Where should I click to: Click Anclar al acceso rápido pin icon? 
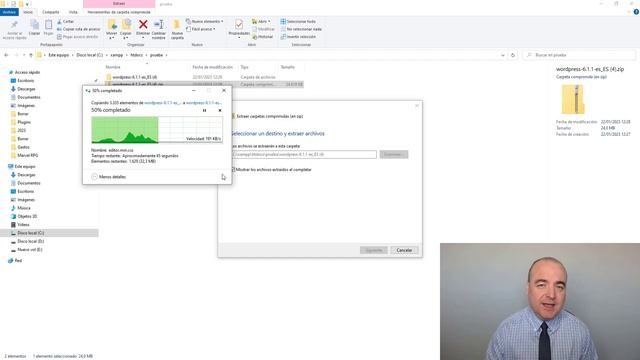(x=14, y=25)
